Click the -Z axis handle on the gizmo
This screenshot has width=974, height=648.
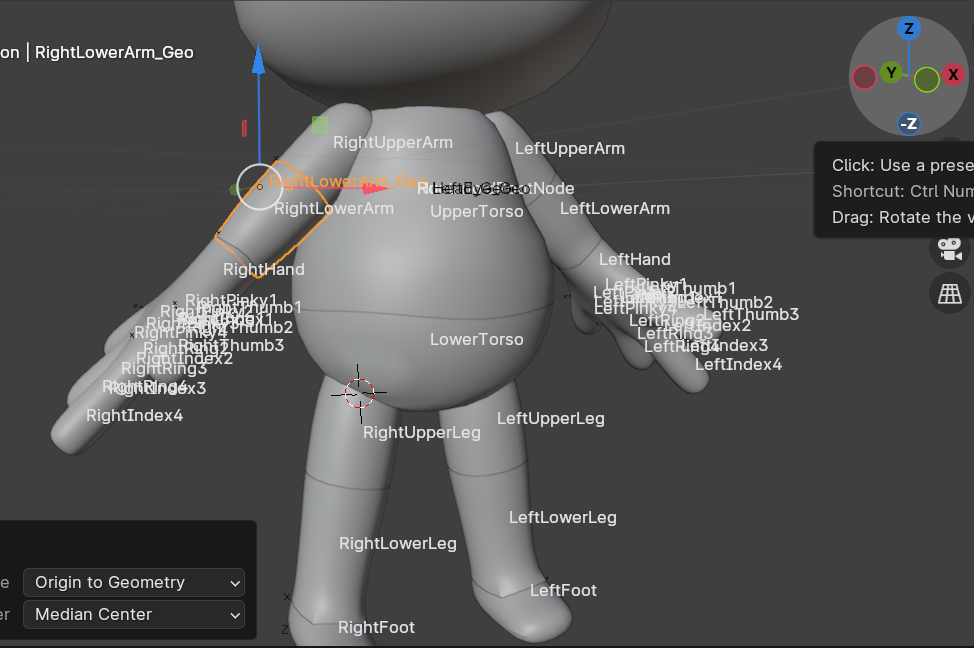coord(908,124)
